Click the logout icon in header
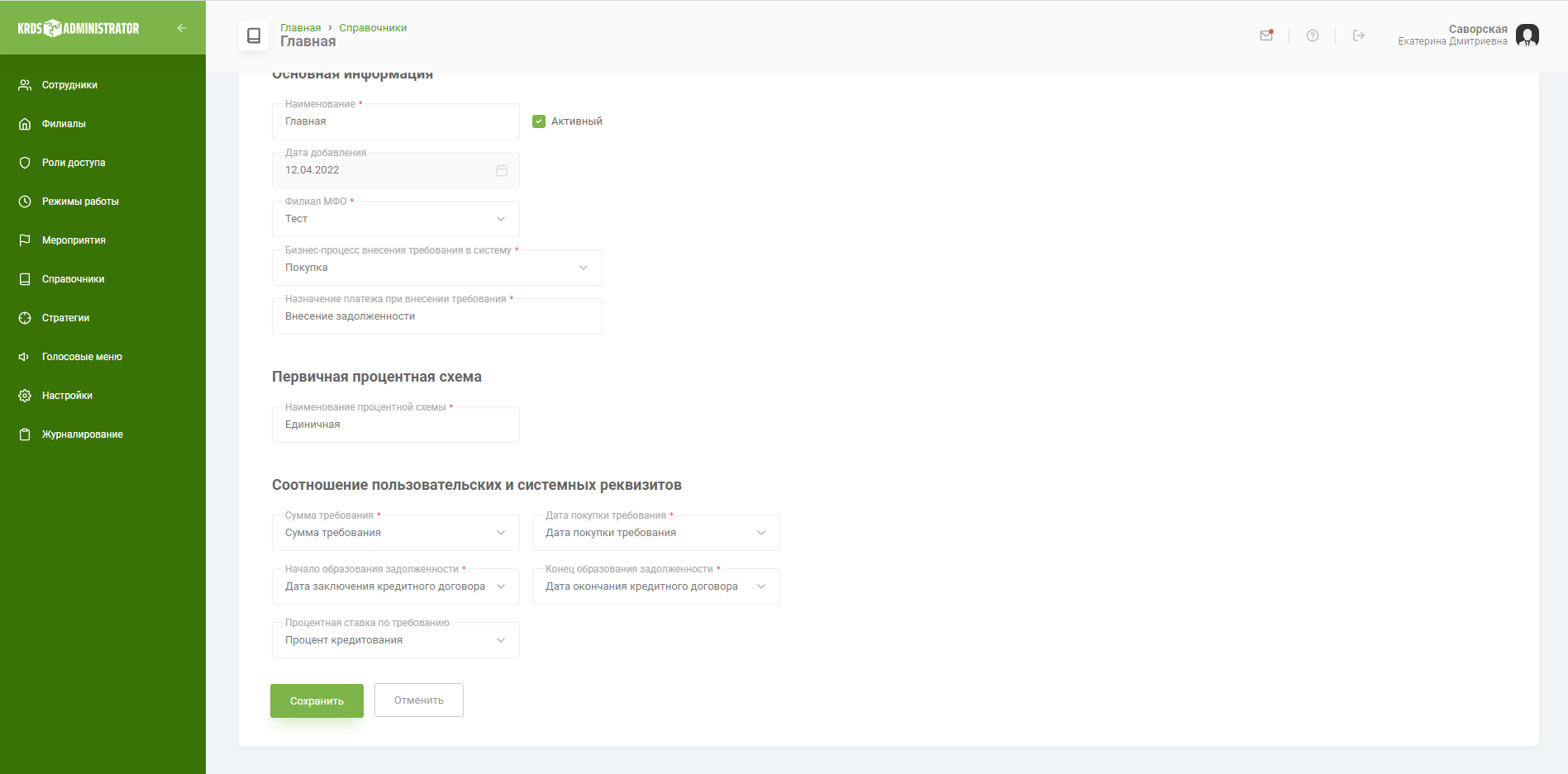 coord(1358,36)
